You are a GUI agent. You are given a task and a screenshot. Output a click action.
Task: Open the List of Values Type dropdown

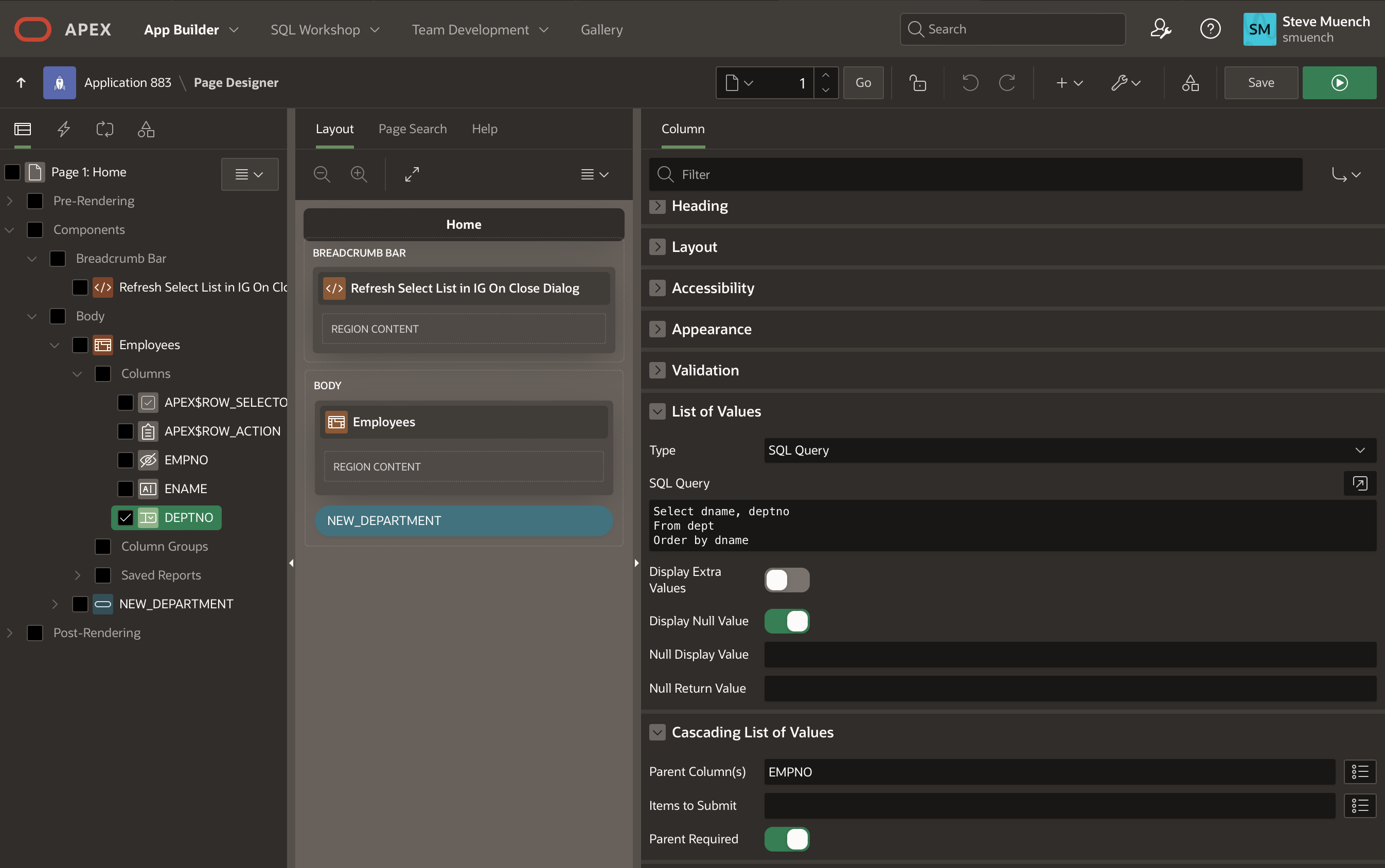click(1068, 450)
